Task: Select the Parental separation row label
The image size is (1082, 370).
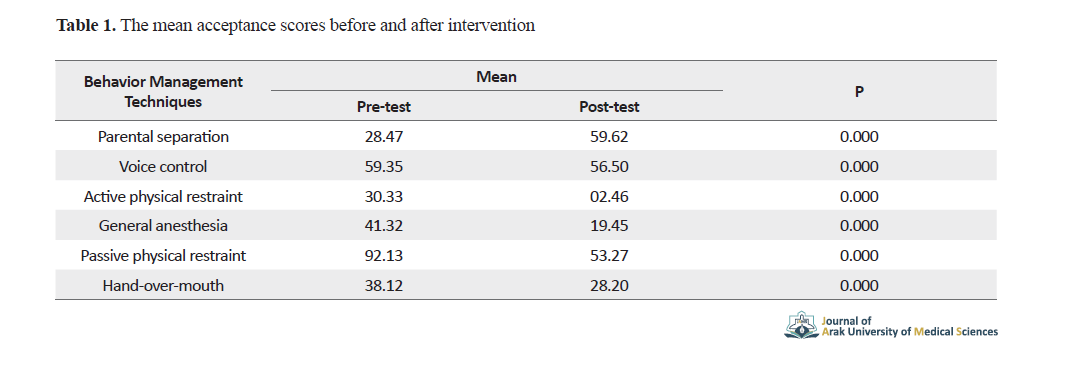Action: (x=163, y=137)
